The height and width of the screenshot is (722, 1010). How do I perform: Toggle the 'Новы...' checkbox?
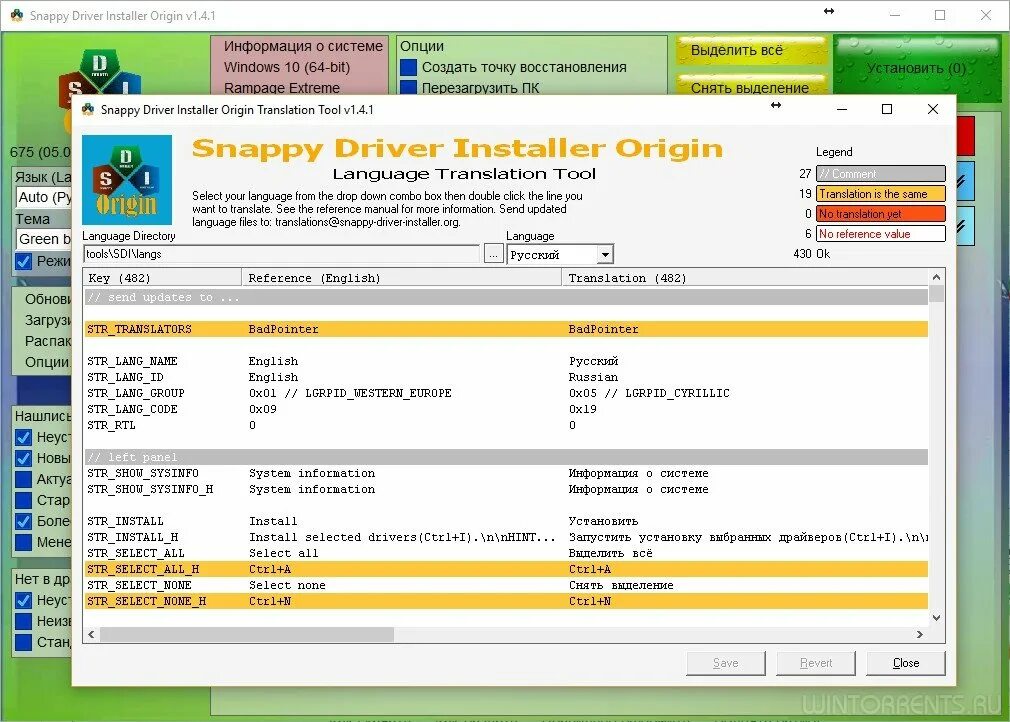point(24,458)
